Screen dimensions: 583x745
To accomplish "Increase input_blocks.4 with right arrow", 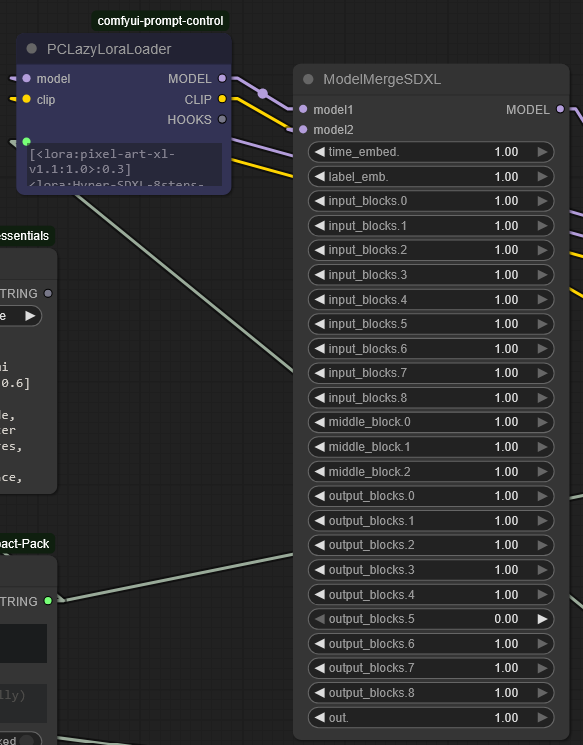I will [542, 300].
